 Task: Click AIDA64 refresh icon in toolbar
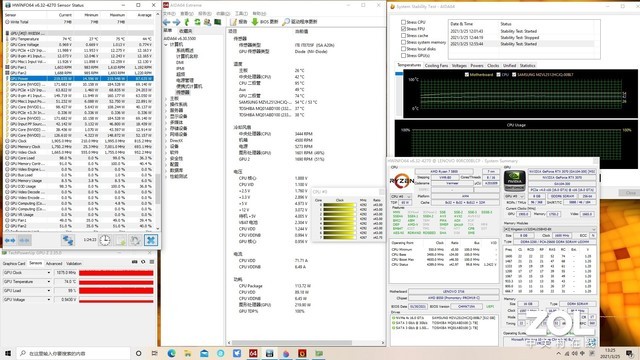click(x=197, y=22)
